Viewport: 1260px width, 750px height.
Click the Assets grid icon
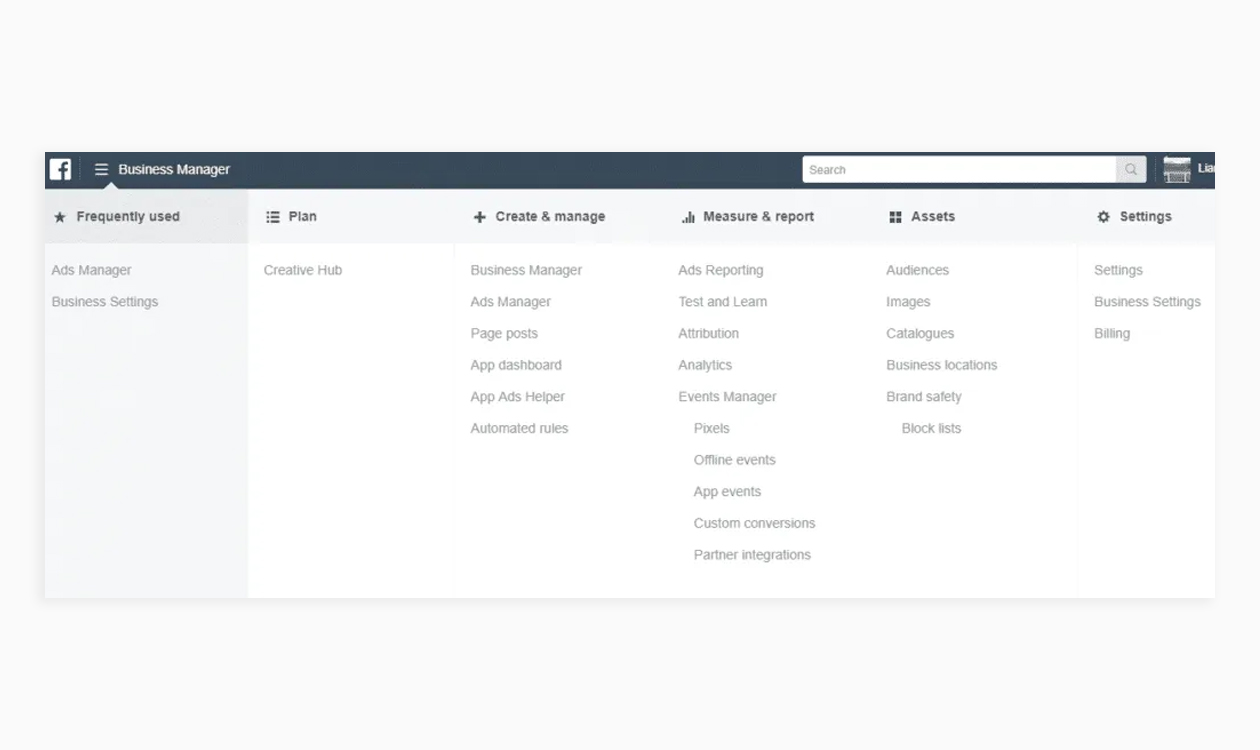point(895,217)
